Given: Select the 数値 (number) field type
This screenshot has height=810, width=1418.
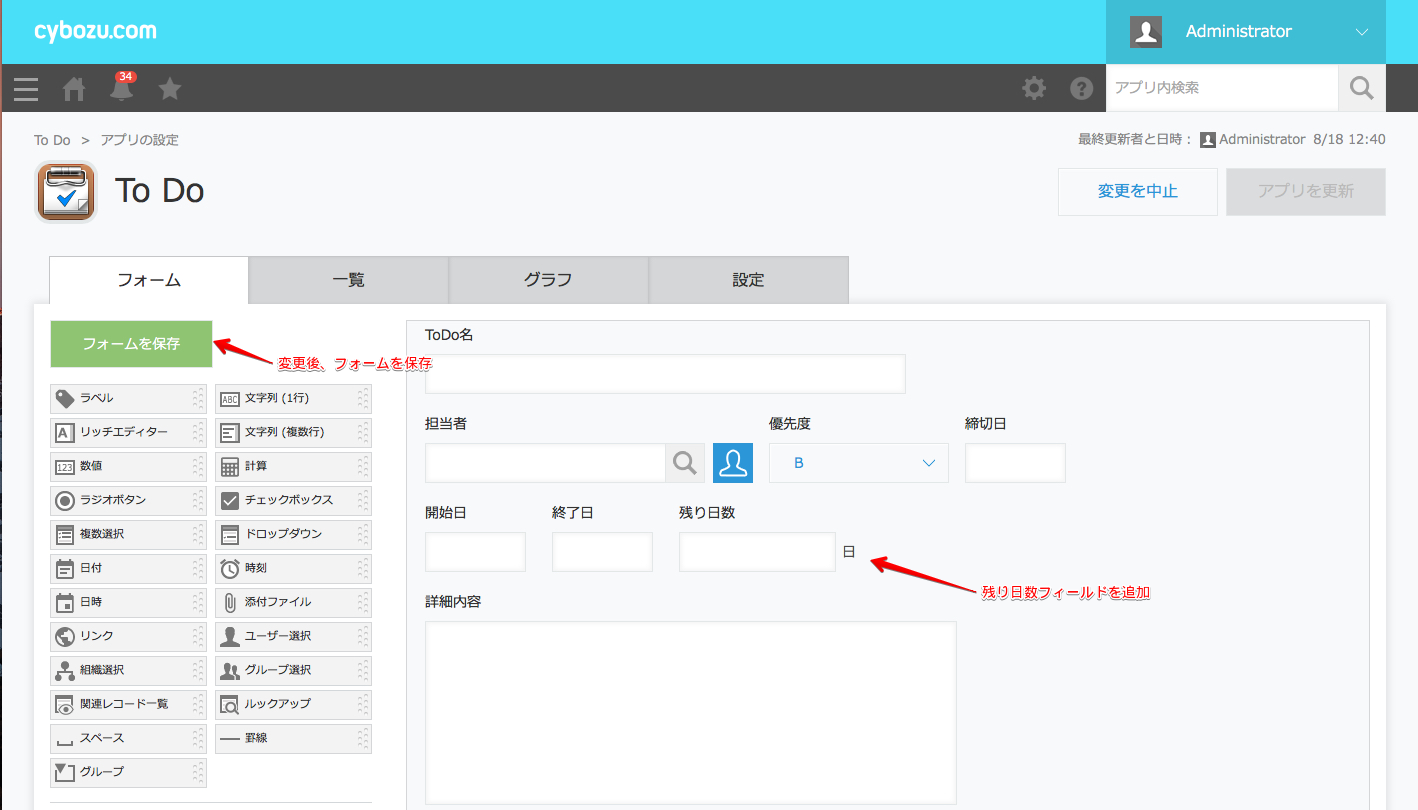Looking at the screenshot, I should click(x=128, y=466).
